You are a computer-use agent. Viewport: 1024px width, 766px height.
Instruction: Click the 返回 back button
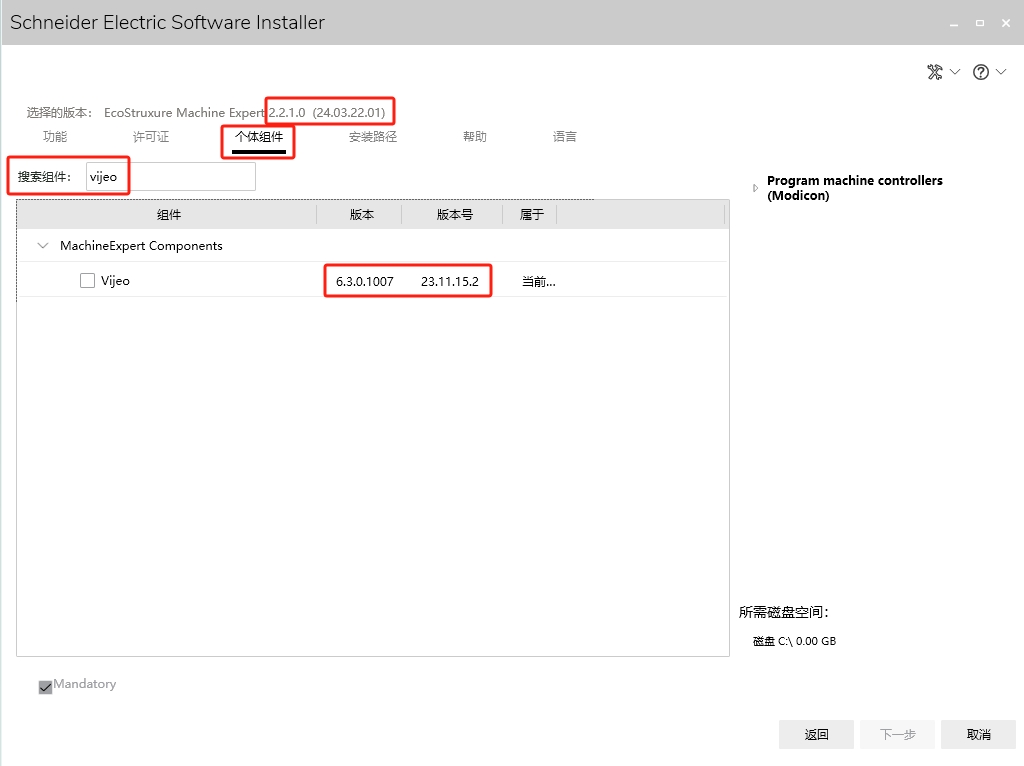(816, 735)
